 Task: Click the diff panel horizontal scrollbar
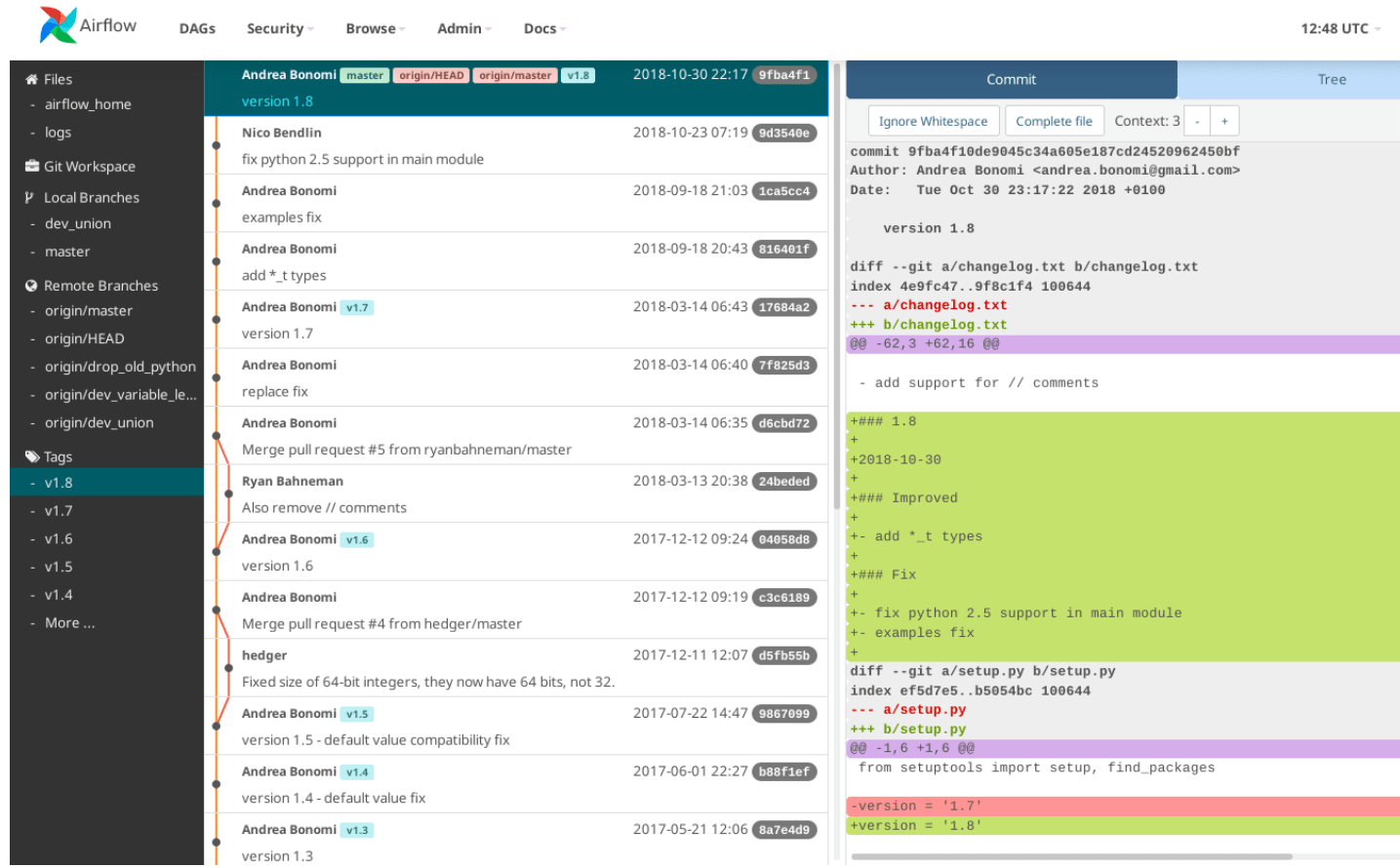(1071, 856)
